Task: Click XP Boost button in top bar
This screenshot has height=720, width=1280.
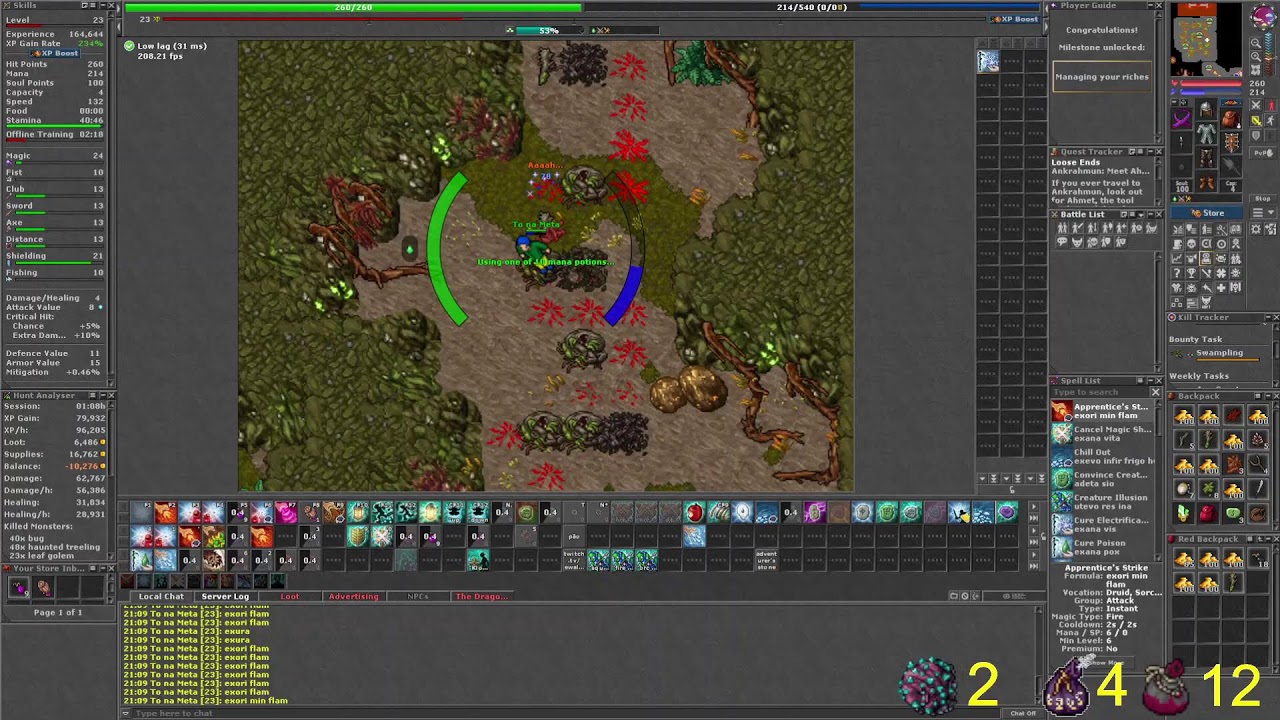Action: 1014,19
